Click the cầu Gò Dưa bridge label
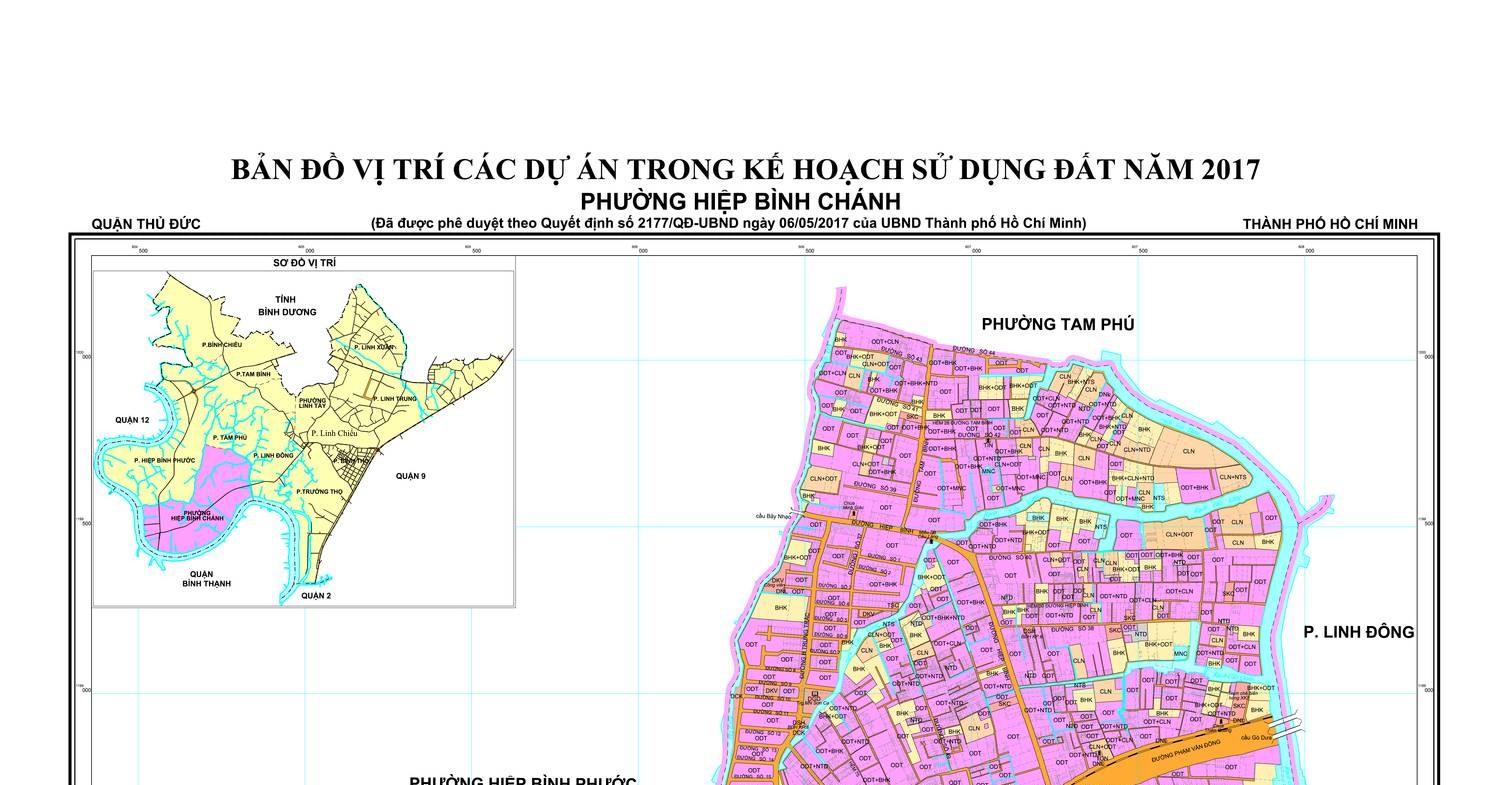The image size is (1500, 785). [1254, 738]
